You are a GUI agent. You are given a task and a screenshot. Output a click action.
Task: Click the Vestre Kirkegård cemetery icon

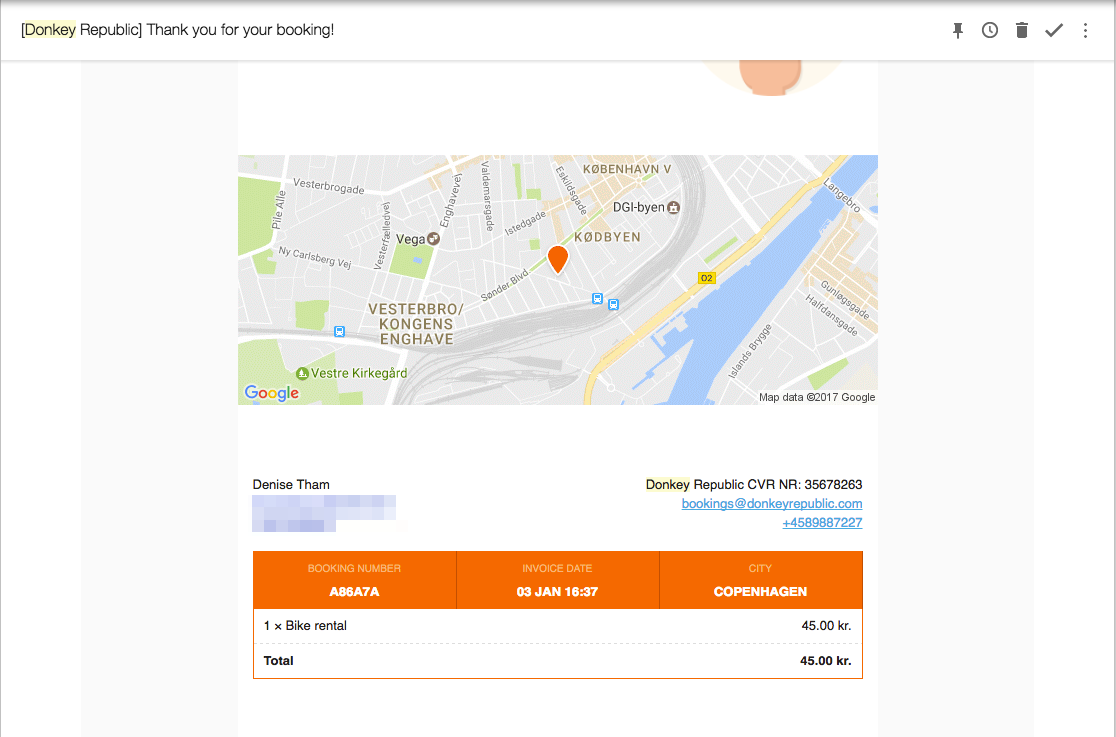point(302,373)
